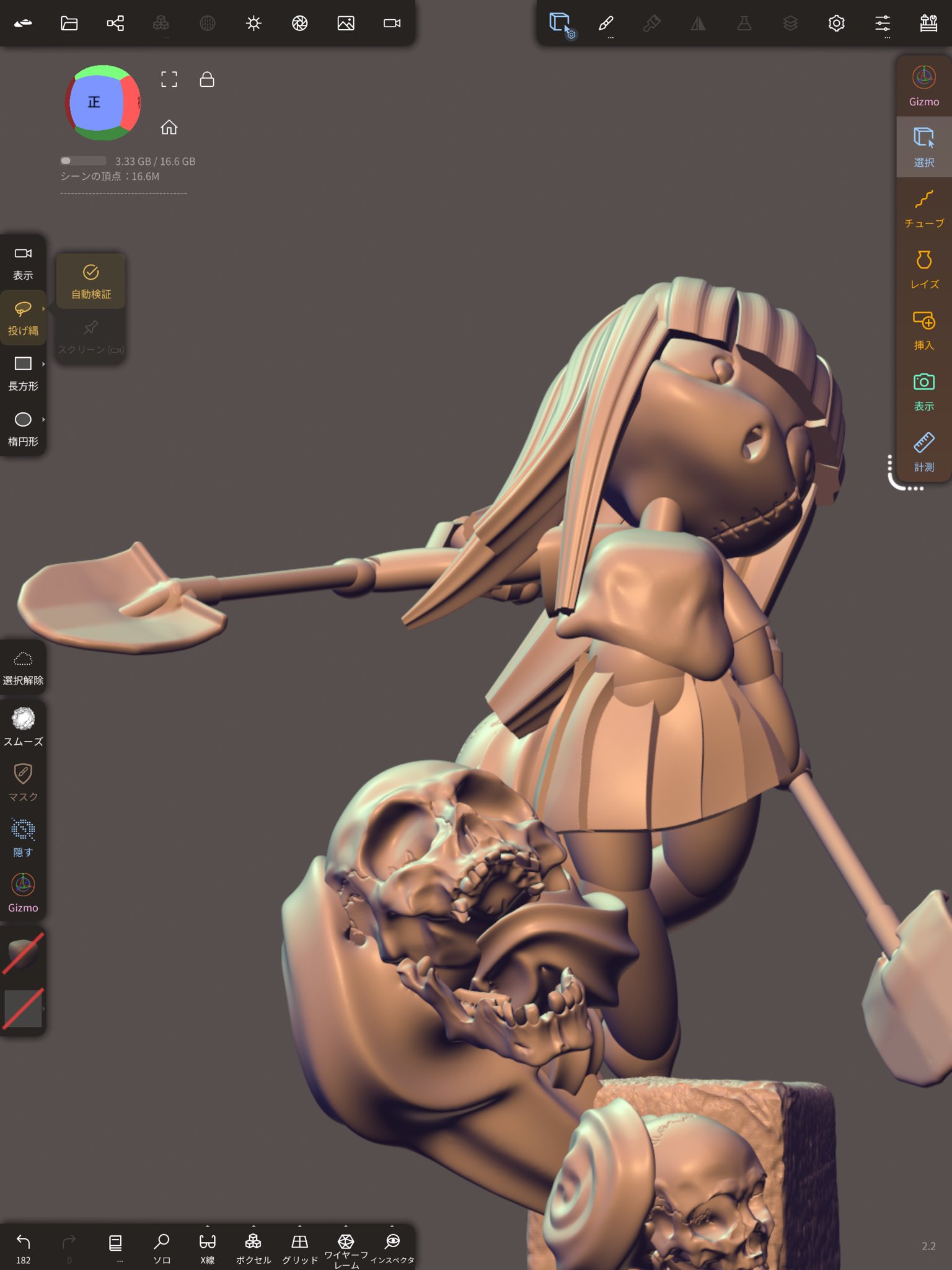Select the disabled material sphere swatch

pos(23,954)
